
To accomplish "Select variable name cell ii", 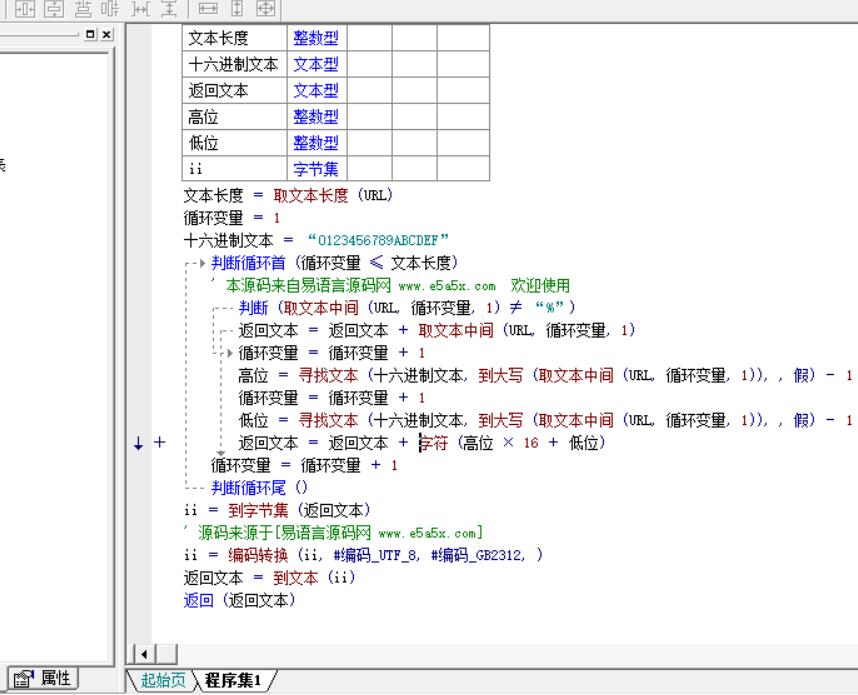I will click(x=234, y=169).
